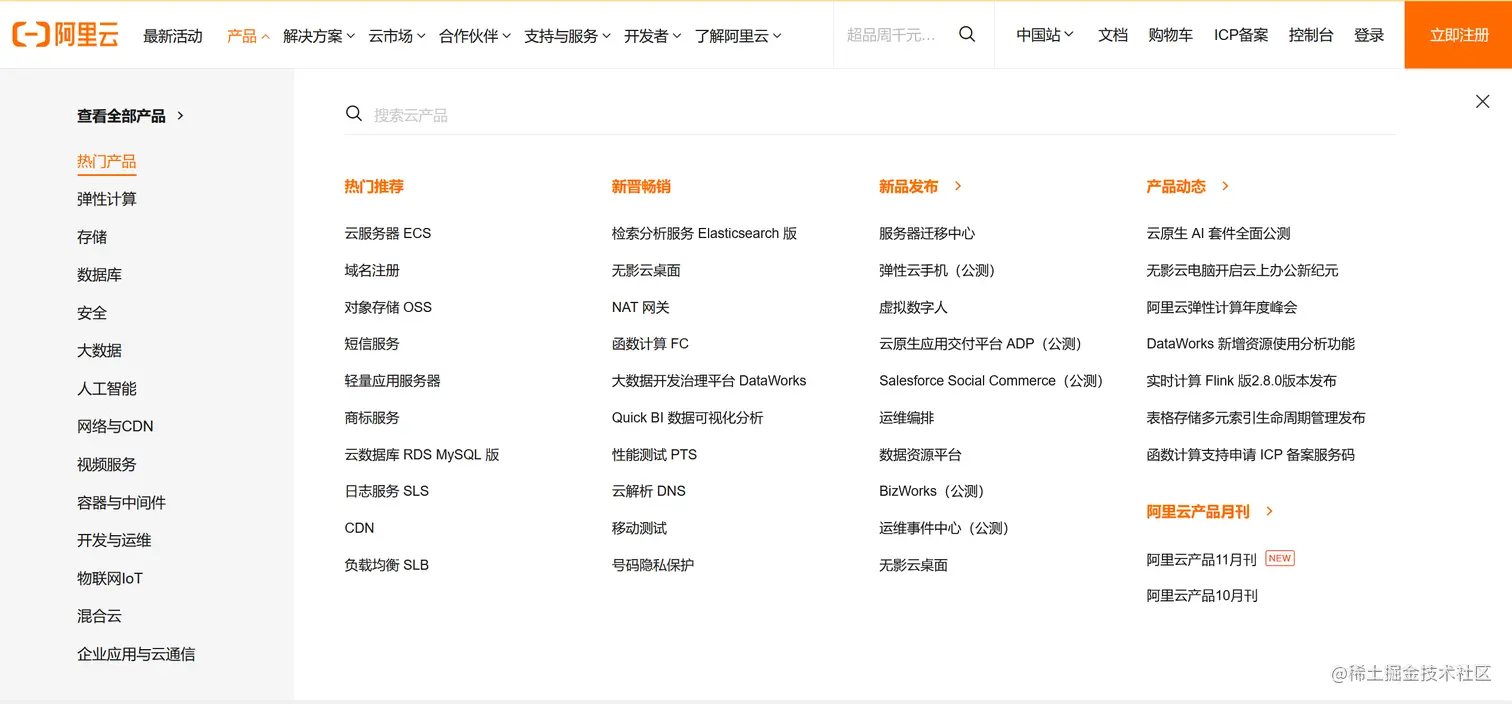This screenshot has width=1512, height=704.
Task: Open the ICP备案 link
Action: (1241, 35)
